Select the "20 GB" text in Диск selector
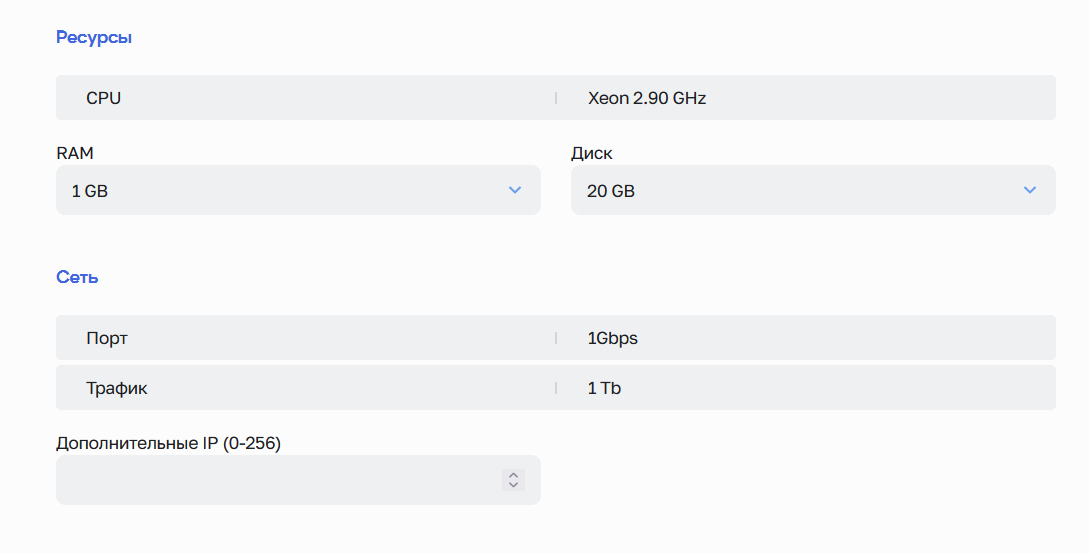The height and width of the screenshot is (553, 1089). coord(610,191)
